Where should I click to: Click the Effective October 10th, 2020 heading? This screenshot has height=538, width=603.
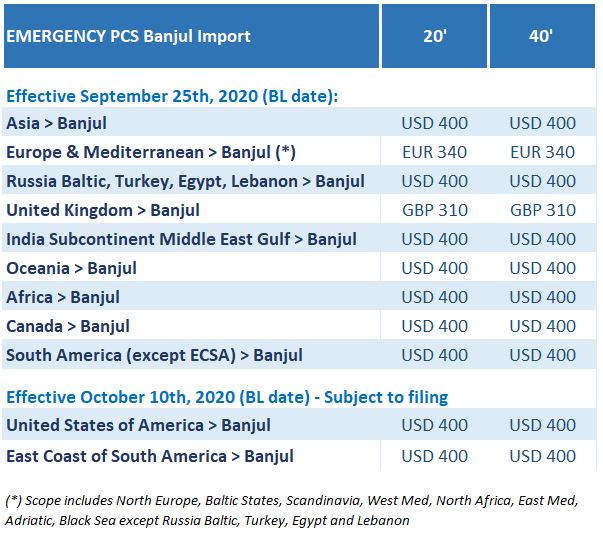227,397
